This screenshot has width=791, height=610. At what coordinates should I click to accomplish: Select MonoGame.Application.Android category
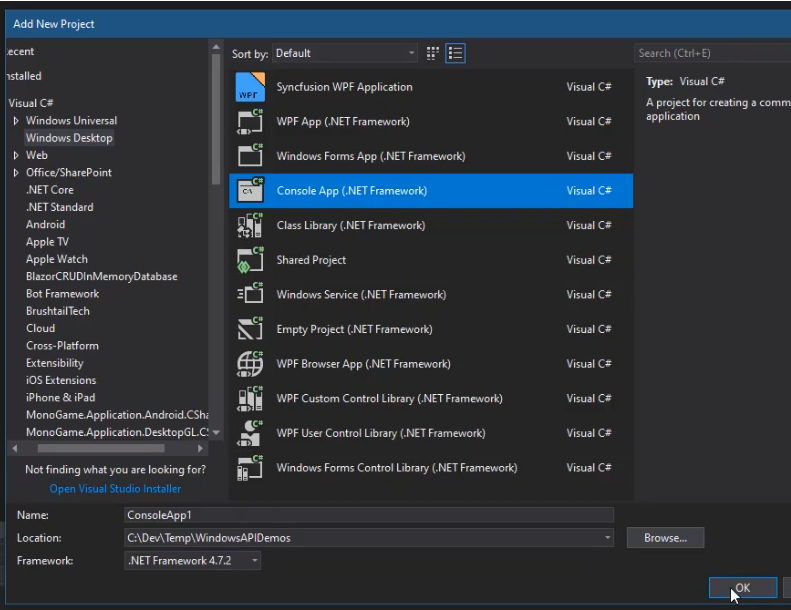coord(117,415)
